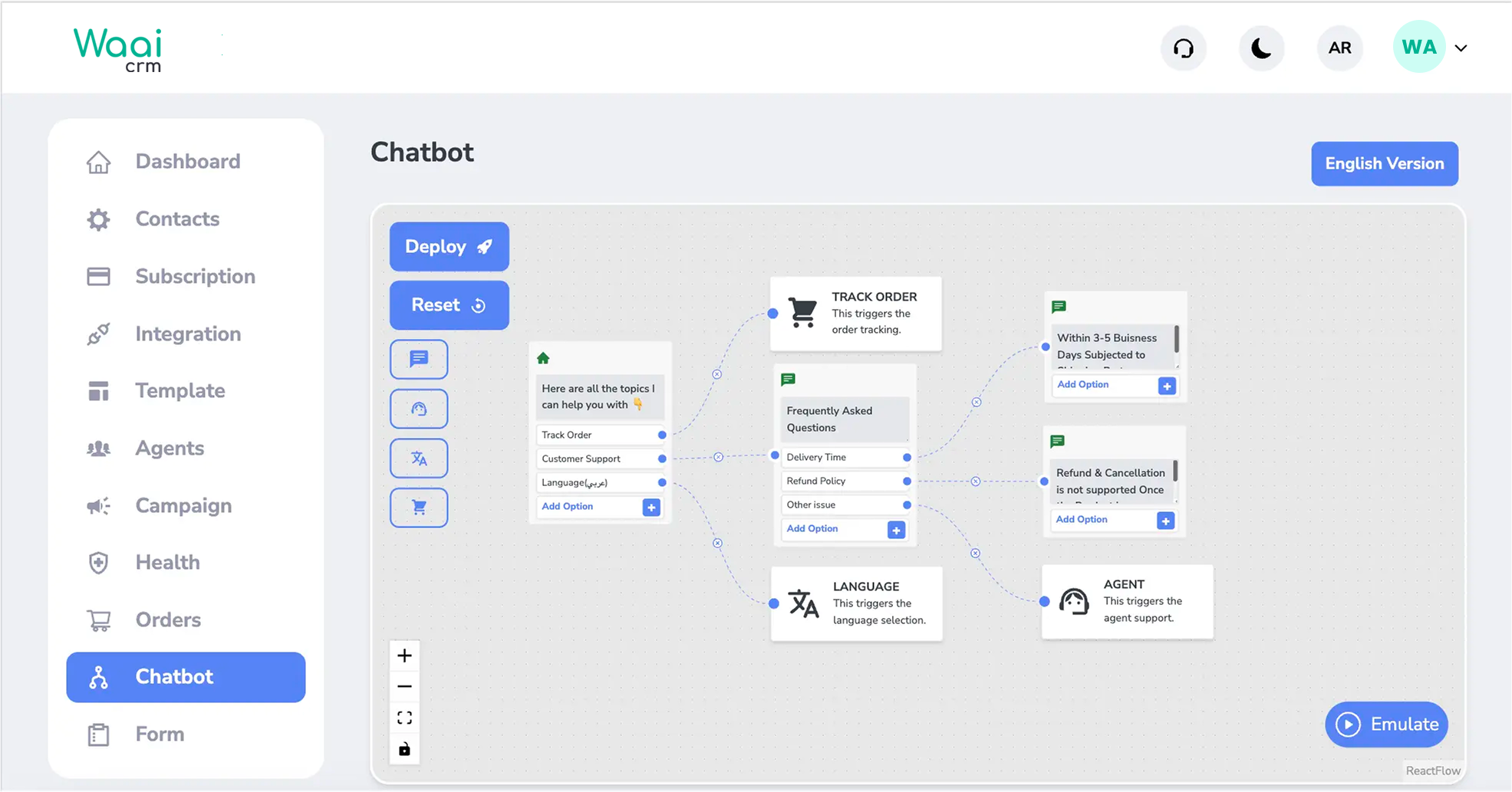Select the Language option row
1512x792 pixels.
tap(599, 482)
